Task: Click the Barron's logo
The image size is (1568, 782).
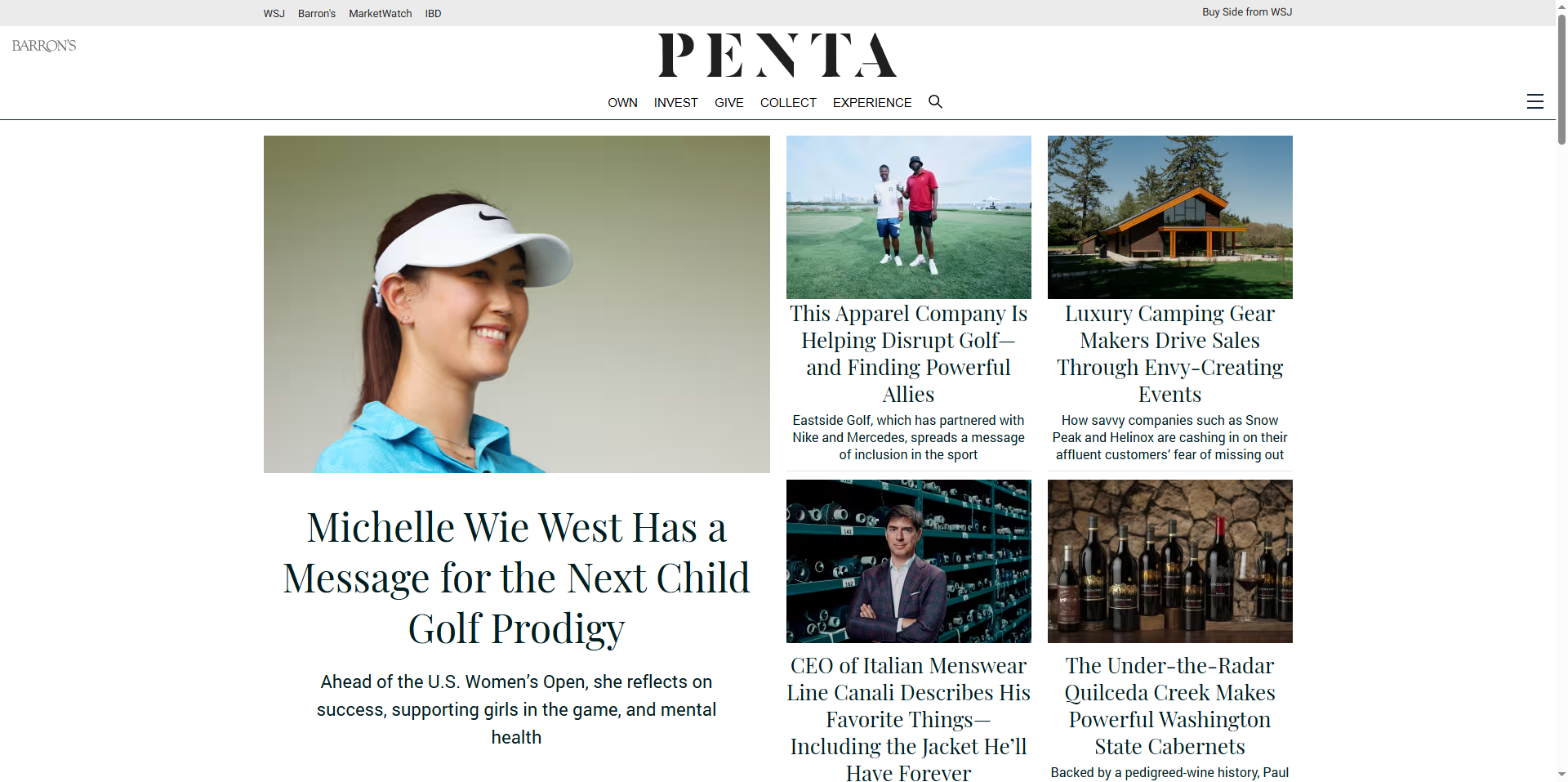Action: (x=44, y=46)
